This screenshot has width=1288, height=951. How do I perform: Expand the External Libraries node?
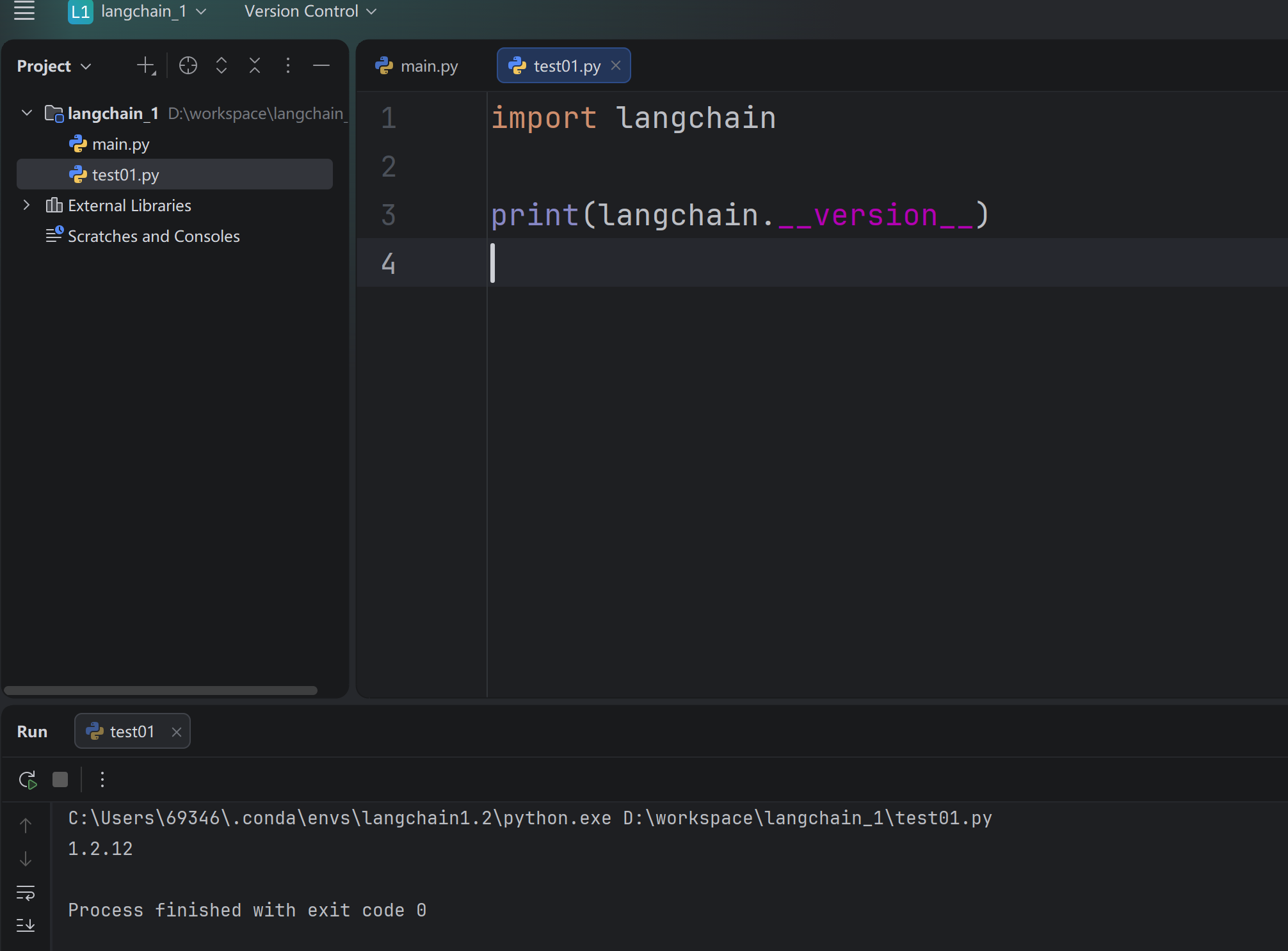27,205
